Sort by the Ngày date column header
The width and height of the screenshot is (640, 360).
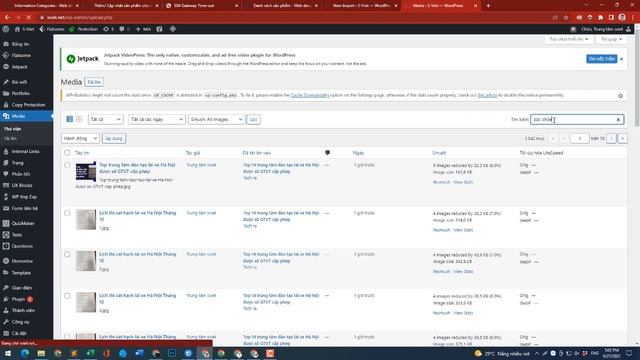pyautogui.click(x=358, y=153)
